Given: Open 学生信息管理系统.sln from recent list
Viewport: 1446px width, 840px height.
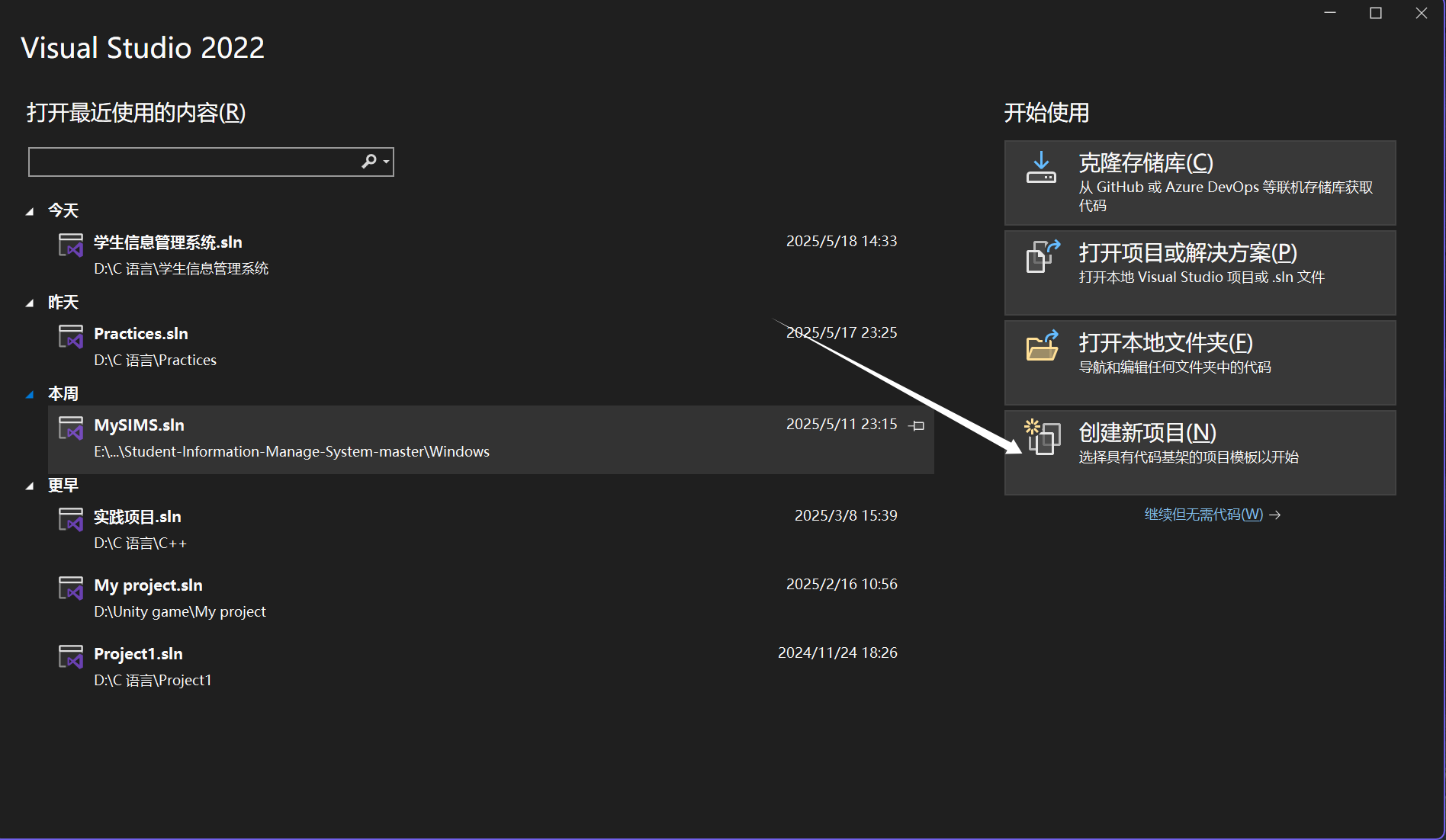Looking at the screenshot, I should (x=491, y=255).
